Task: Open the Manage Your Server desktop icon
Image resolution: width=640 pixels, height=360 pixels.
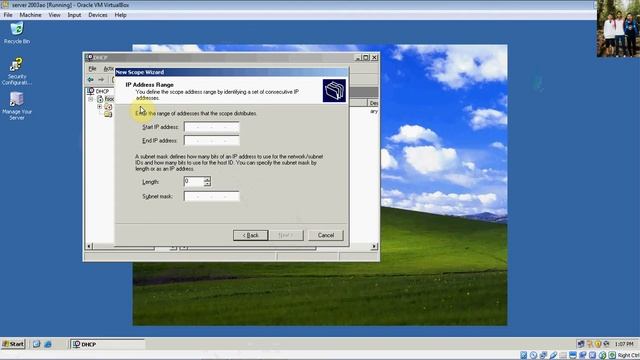Action: click(x=17, y=106)
